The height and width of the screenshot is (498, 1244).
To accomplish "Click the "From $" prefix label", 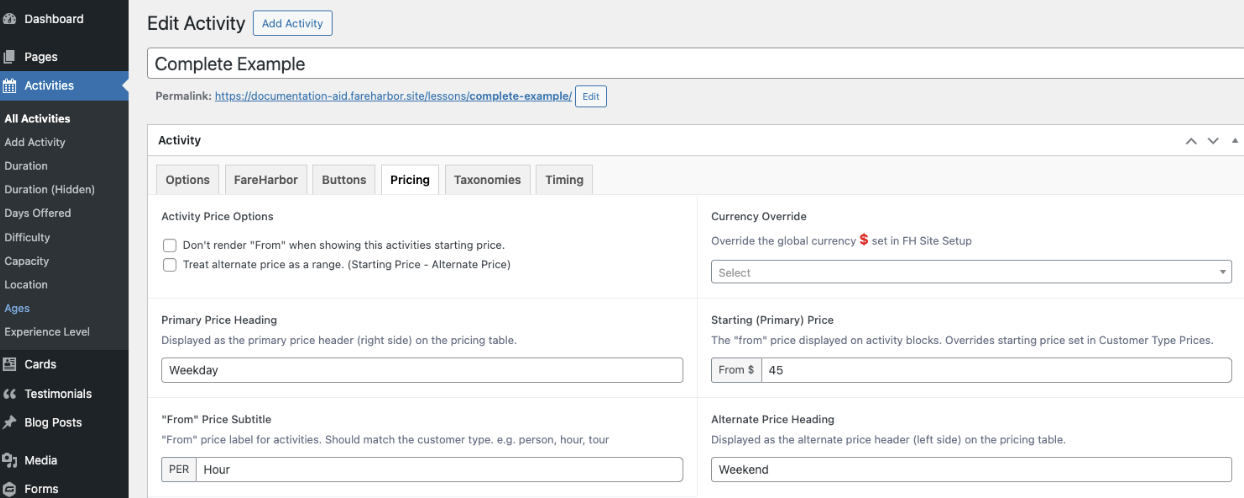I will tap(736, 370).
